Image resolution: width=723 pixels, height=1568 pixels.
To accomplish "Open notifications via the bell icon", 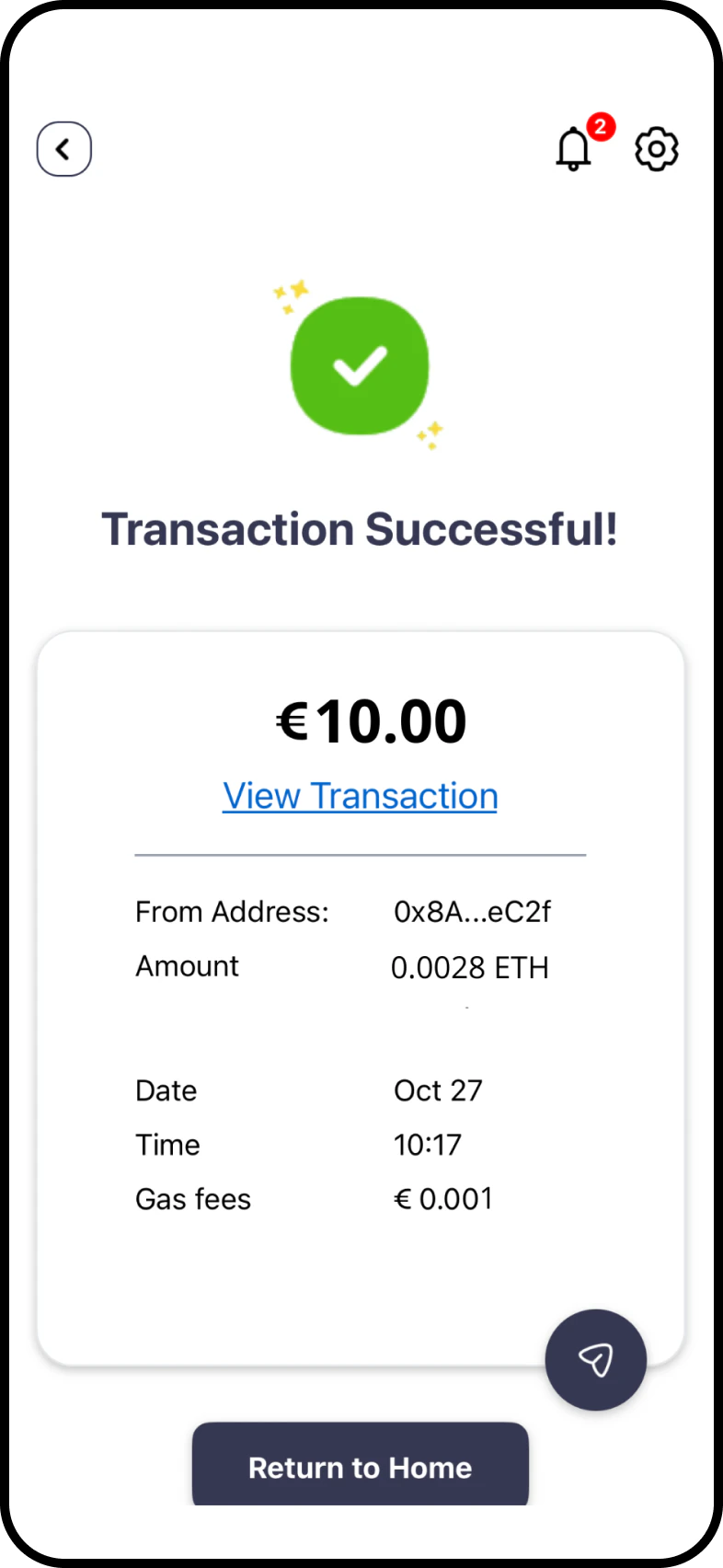I will click(573, 150).
